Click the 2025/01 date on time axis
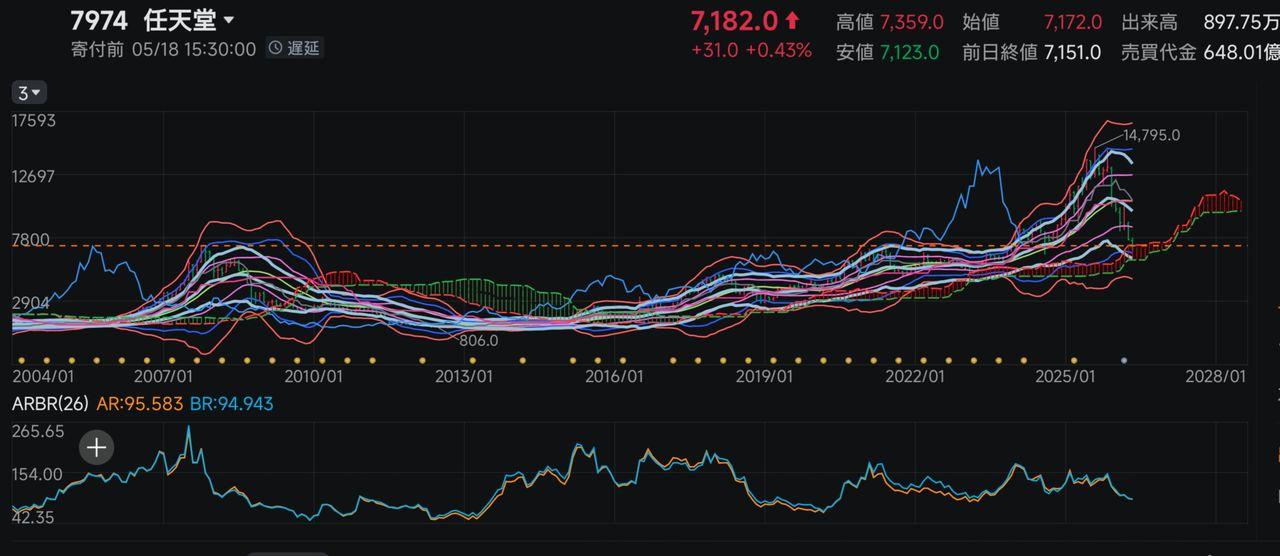Viewport: 1280px width, 556px height. (1066, 377)
